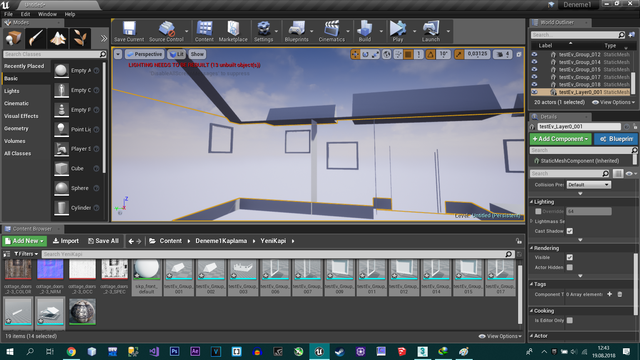Click Search Classes input field
The height and width of the screenshot is (360, 640).
pos(55,54)
